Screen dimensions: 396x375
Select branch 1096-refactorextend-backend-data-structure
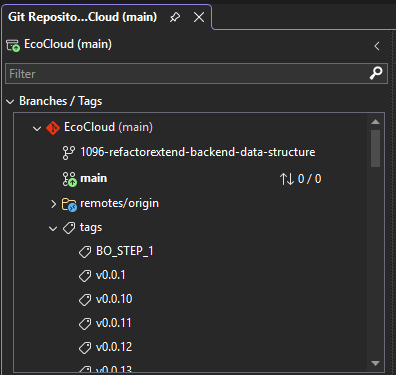198,152
